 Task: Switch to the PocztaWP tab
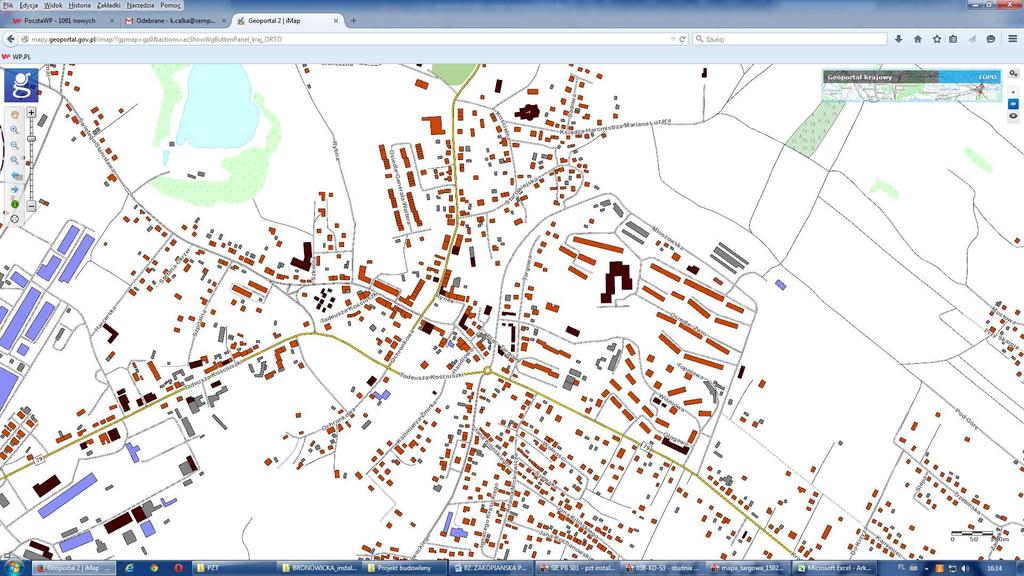click(x=62, y=21)
